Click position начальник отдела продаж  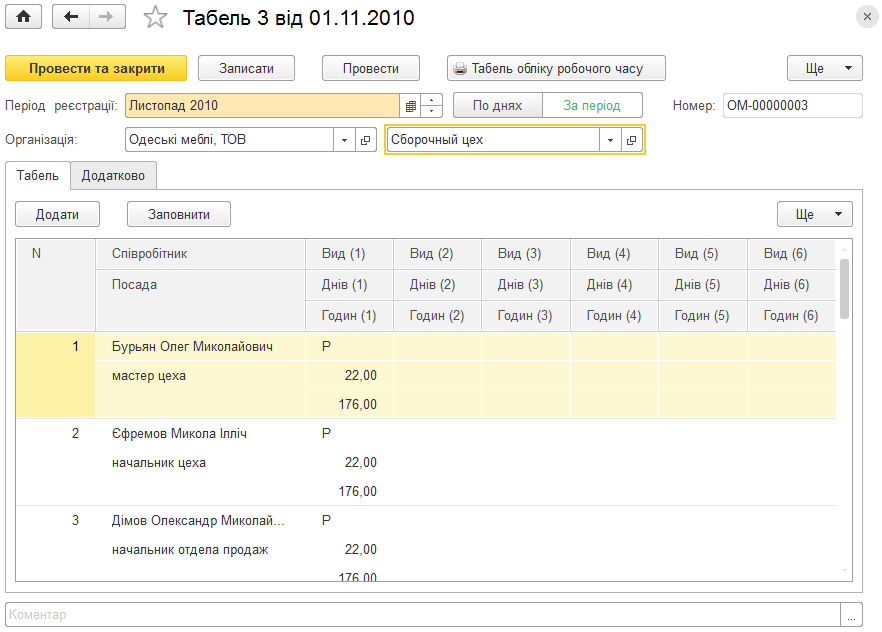[190, 549]
